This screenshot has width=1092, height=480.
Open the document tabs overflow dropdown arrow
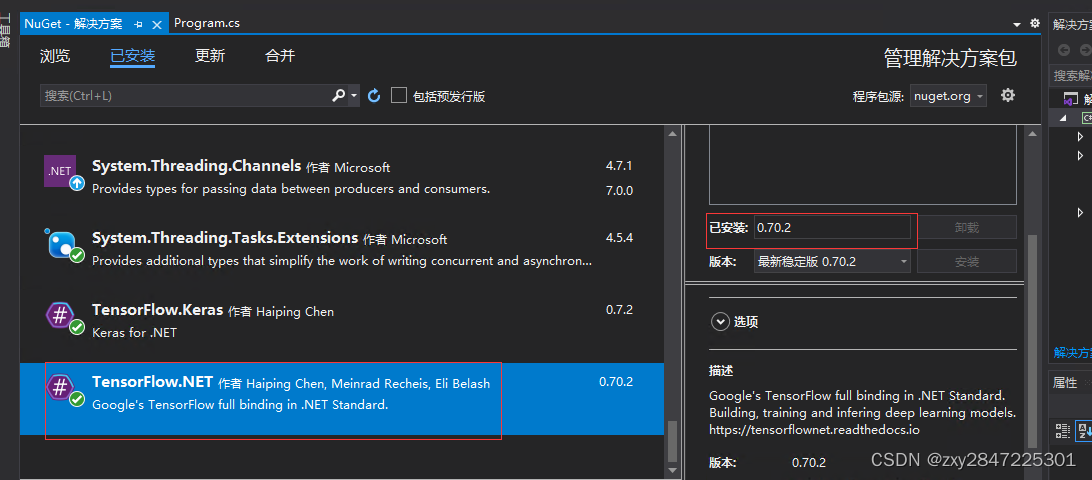coord(1017,24)
